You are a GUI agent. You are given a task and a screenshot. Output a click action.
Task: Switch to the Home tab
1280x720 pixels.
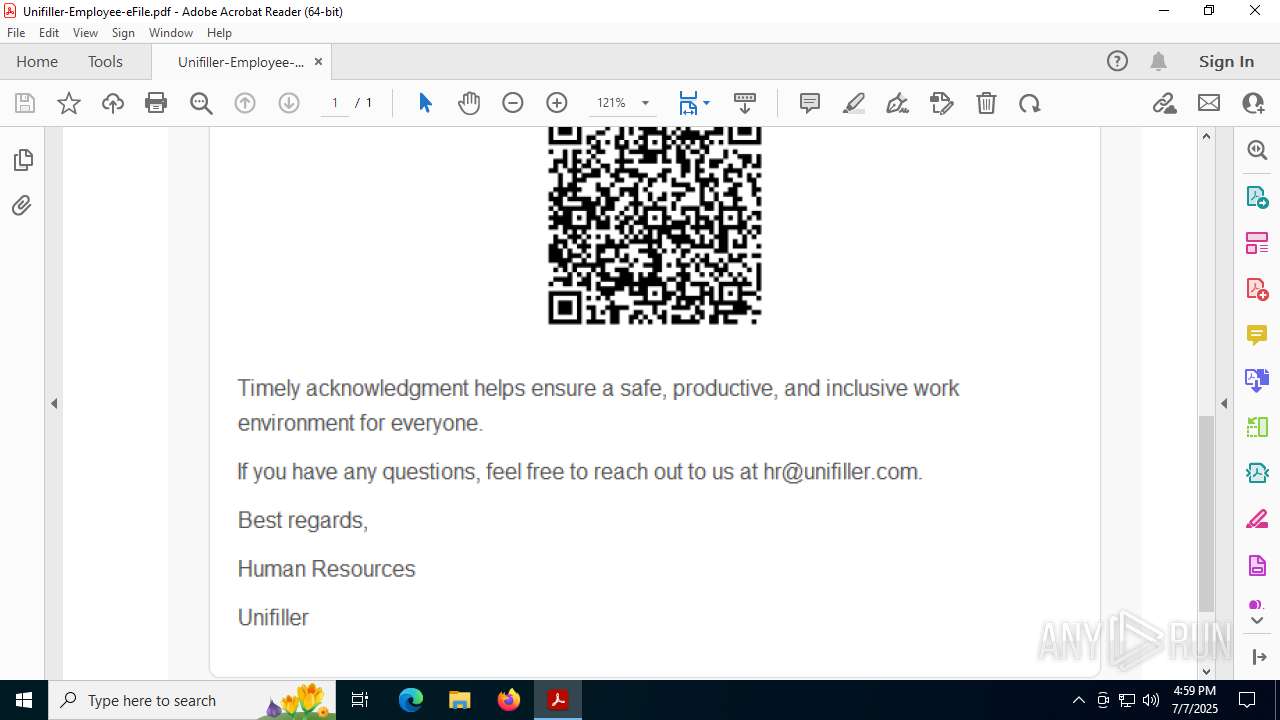pos(37,62)
